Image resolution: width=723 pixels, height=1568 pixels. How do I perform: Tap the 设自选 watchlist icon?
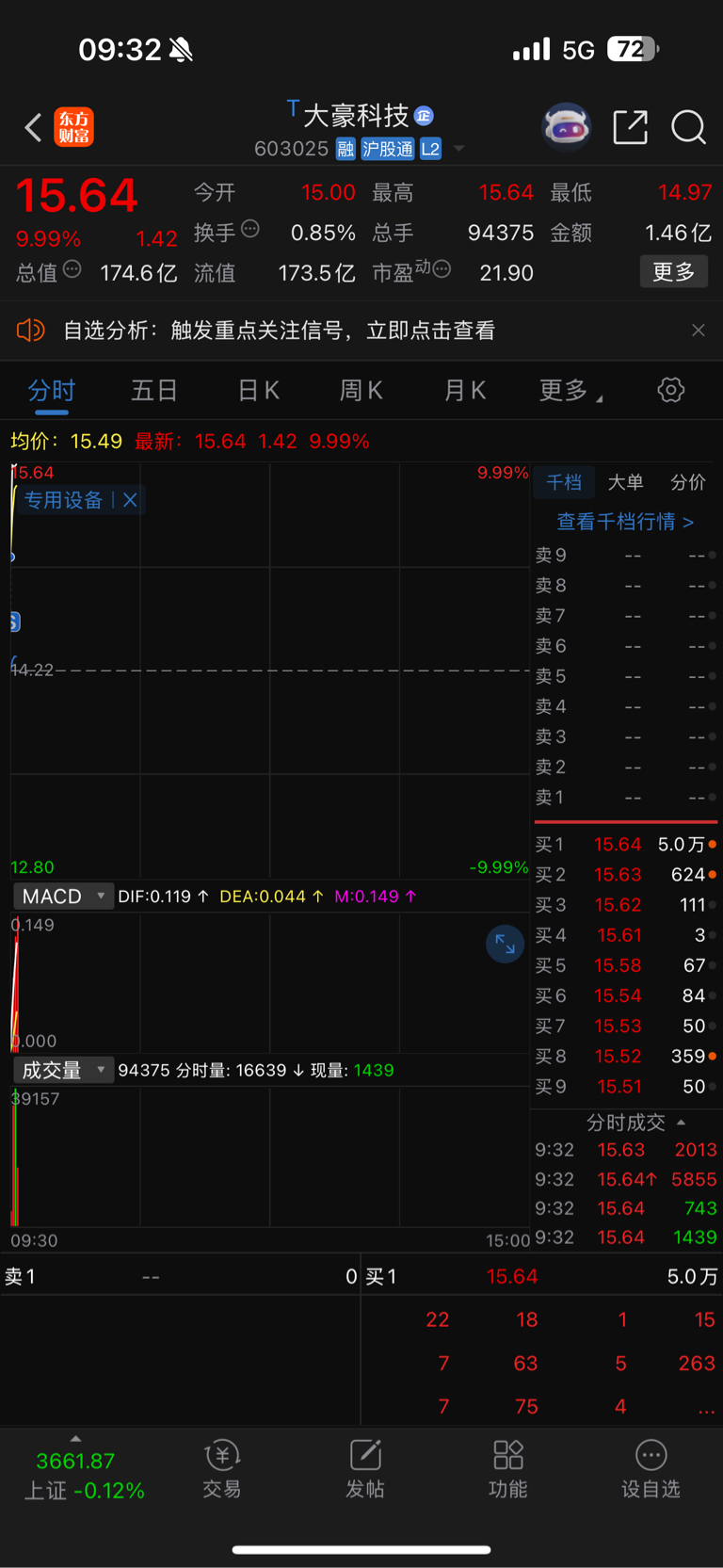pos(651,1469)
